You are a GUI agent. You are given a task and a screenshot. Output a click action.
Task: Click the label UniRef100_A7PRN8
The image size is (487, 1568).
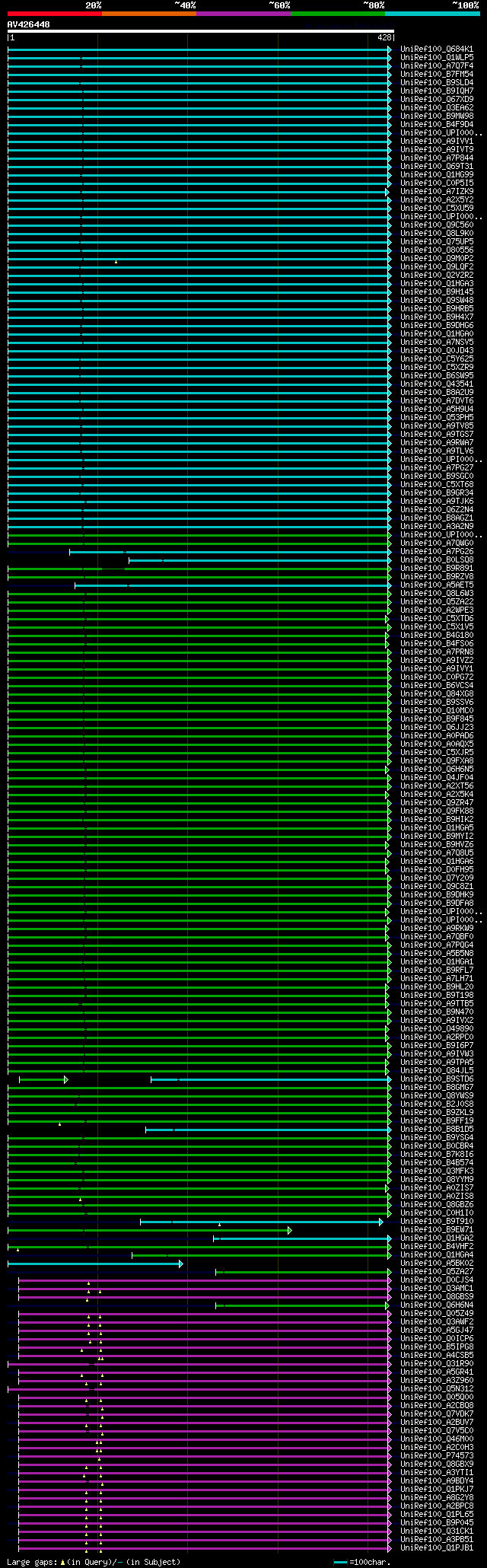(437, 652)
